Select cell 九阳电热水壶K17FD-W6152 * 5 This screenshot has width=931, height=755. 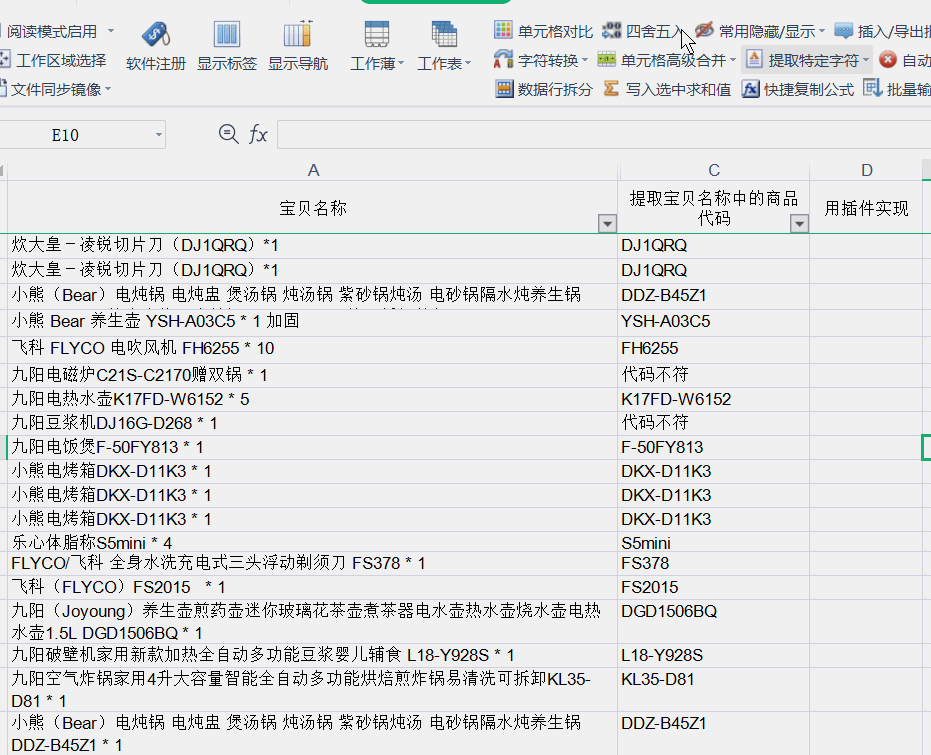(x=313, y=399)
